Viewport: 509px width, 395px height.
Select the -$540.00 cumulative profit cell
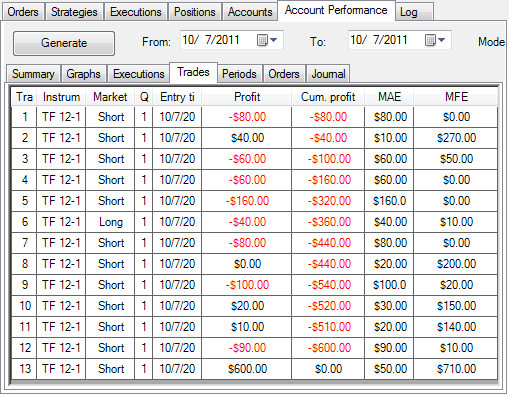(328, 285)
